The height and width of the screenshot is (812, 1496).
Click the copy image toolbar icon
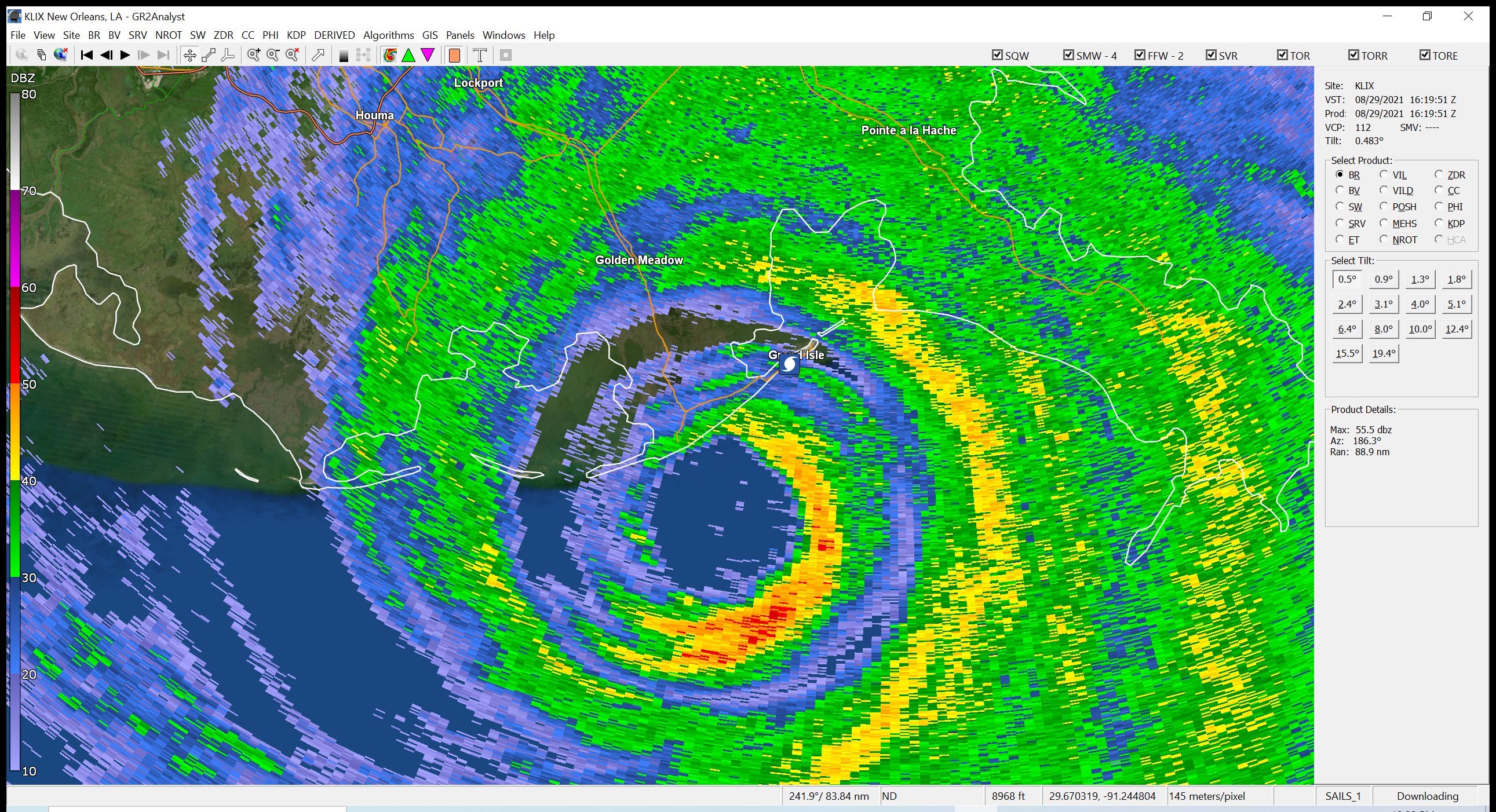pyautogui.click(x=41, y=55)
